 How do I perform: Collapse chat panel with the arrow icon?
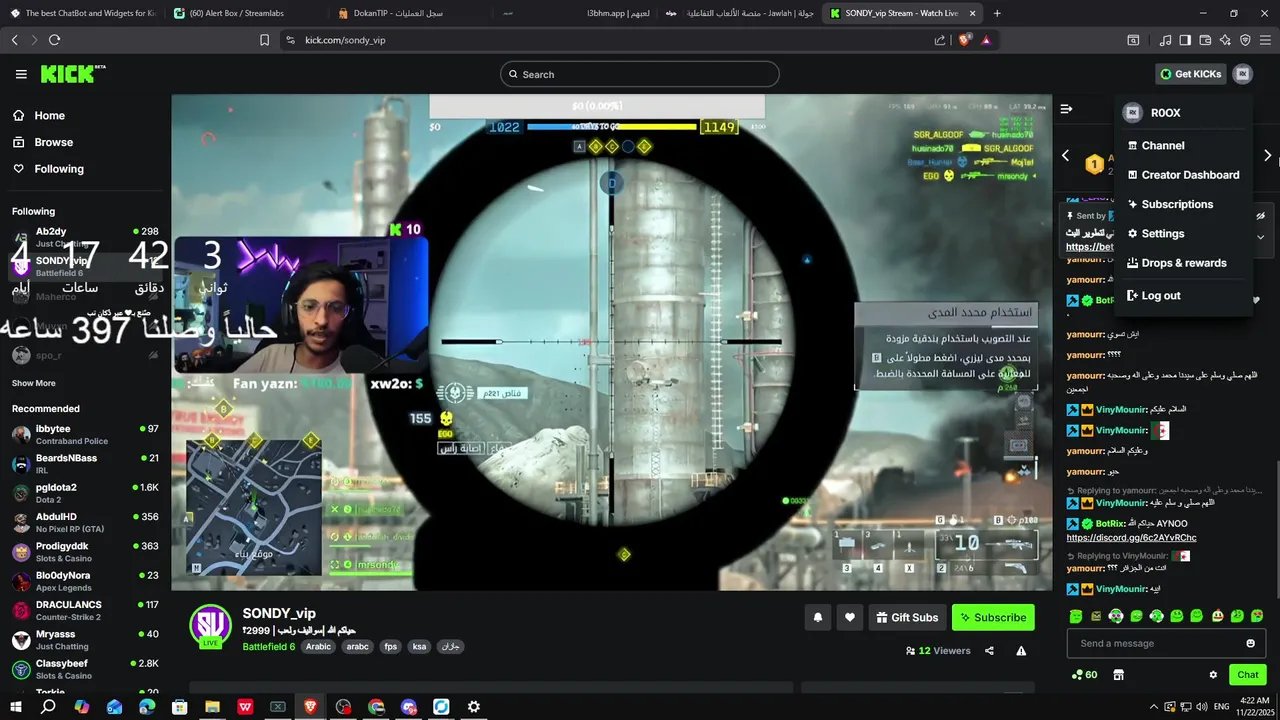coord(1066,109)
